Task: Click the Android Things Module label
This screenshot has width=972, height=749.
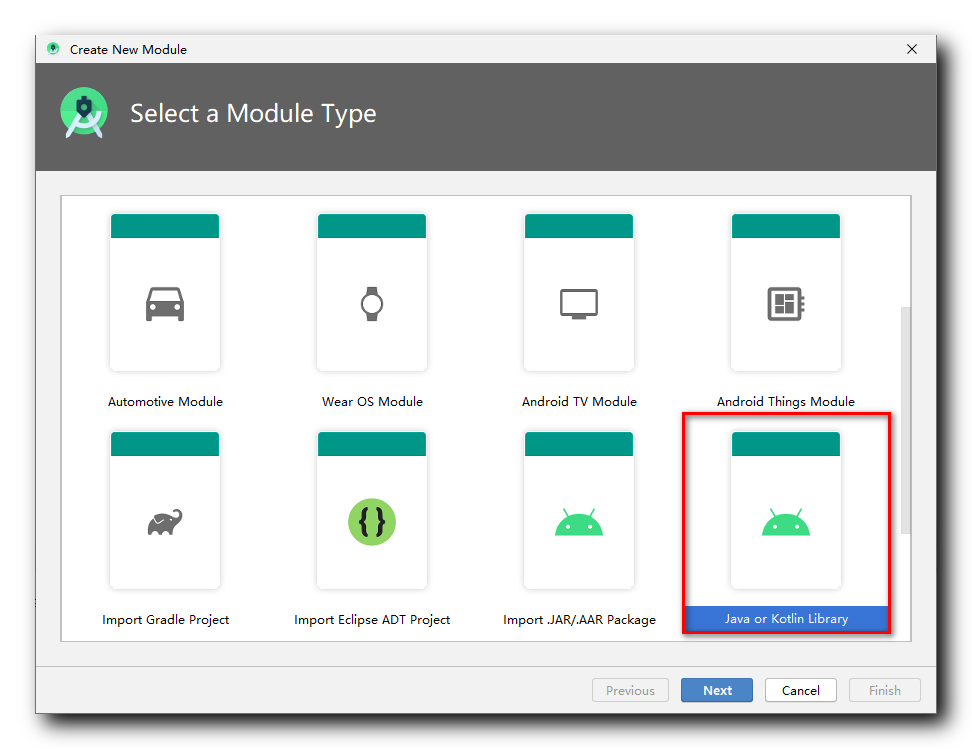Action: click(786, 401)
